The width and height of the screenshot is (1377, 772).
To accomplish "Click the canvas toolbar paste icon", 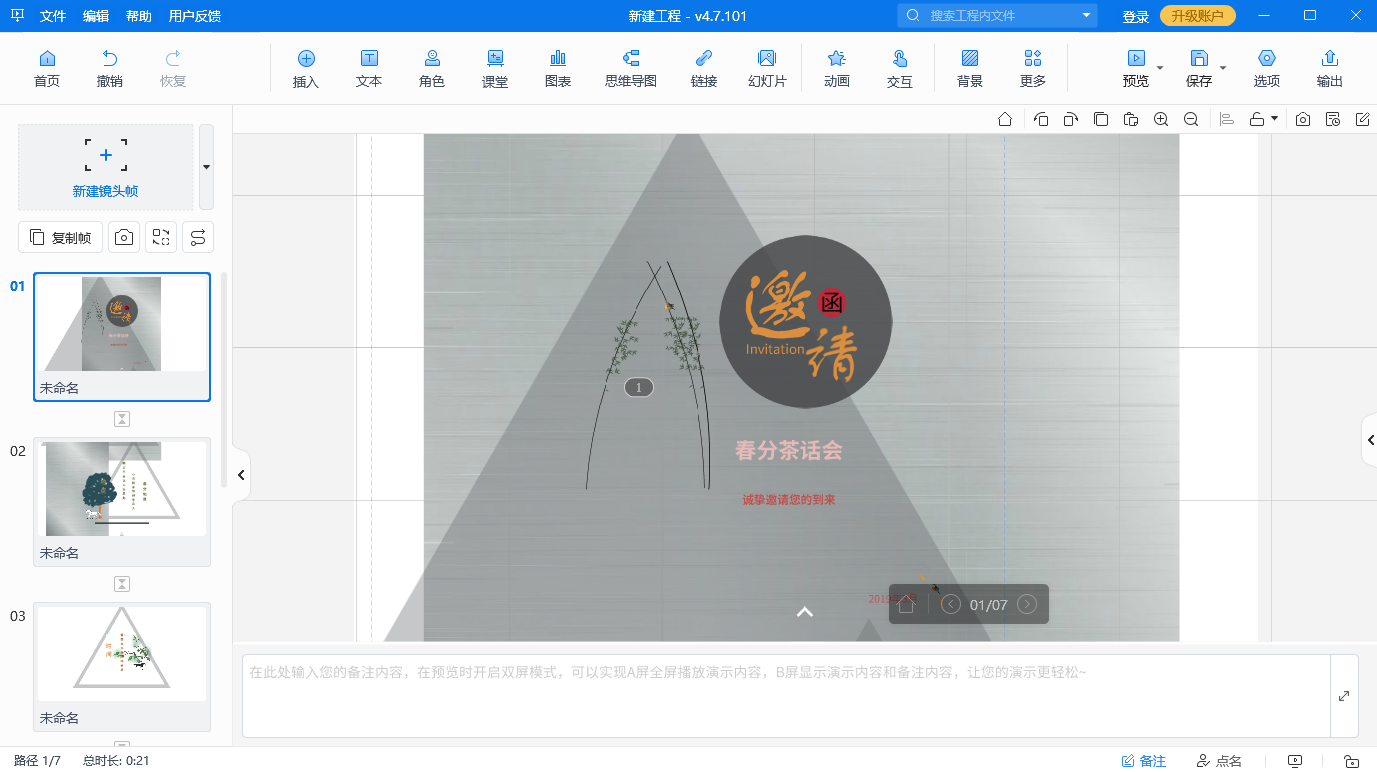I will pos(1131,119).
